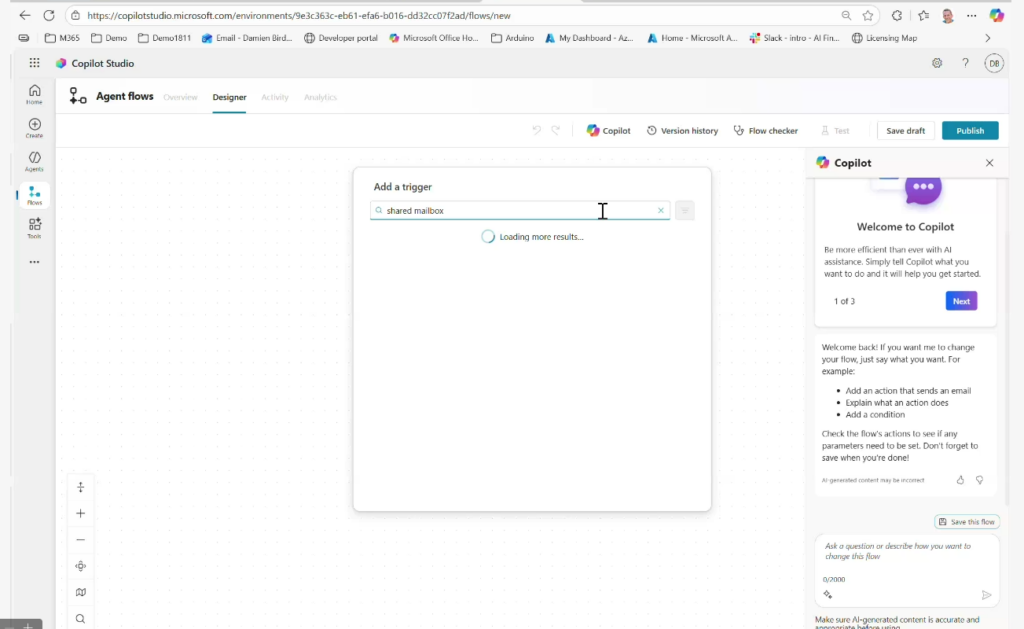1024x629 pixels.
Task: Reload the browser page
Action: (x=49, y=15)
